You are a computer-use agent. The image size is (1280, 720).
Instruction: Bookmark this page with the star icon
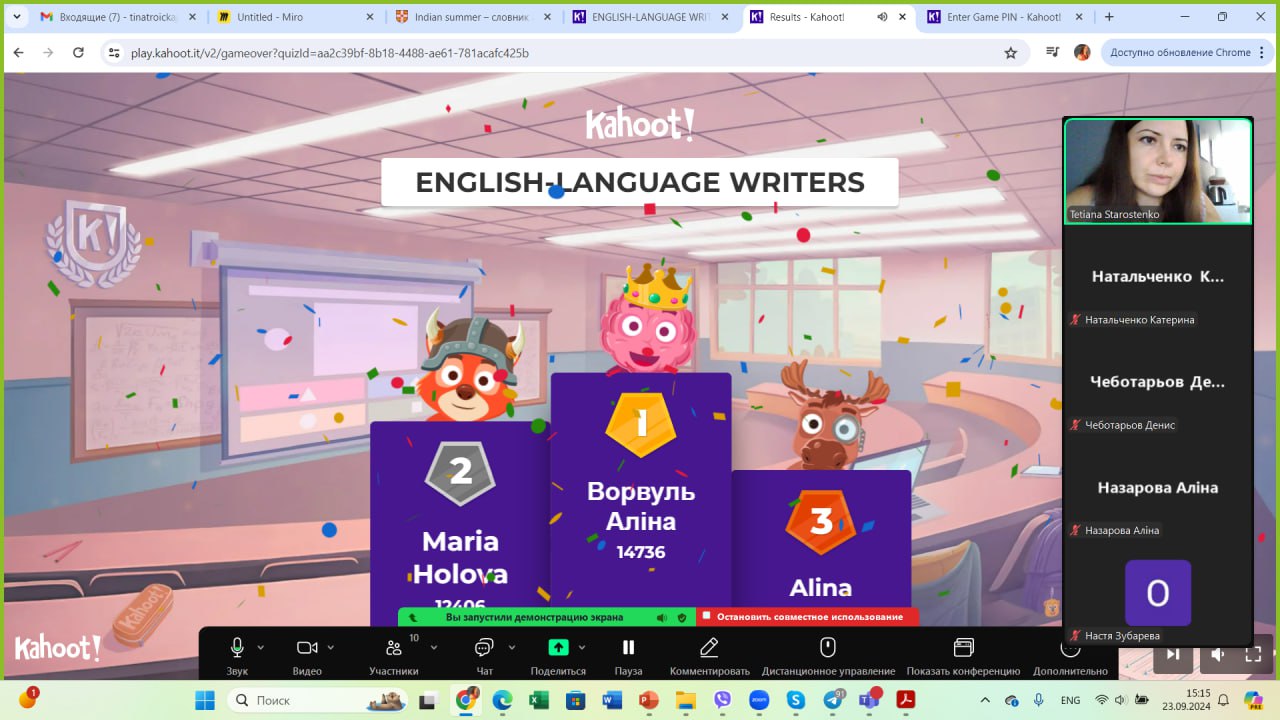pos(1010,53)
